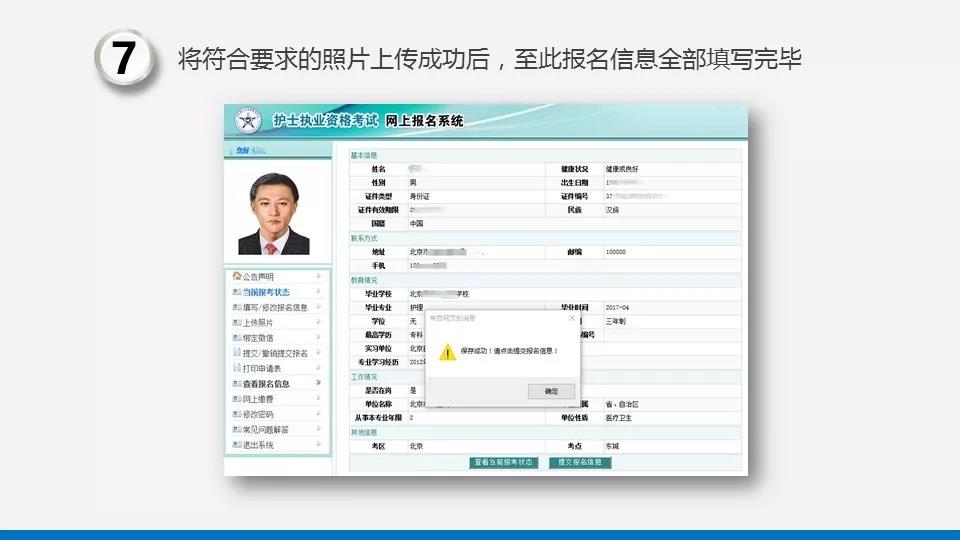Close the message dialog with X
Viewport: 960px width, 540px height.
572,317
